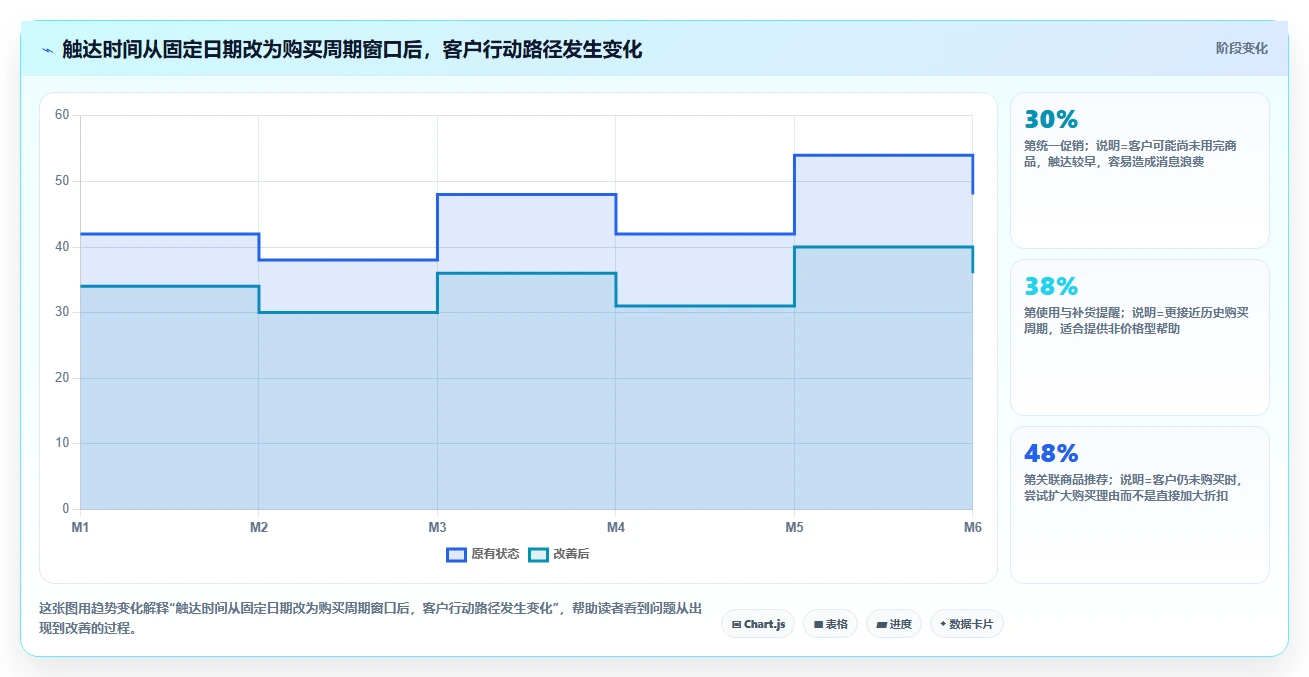The image size is (1309, 677).
Task: Click the 60 y-axis value
Action: 62,115
